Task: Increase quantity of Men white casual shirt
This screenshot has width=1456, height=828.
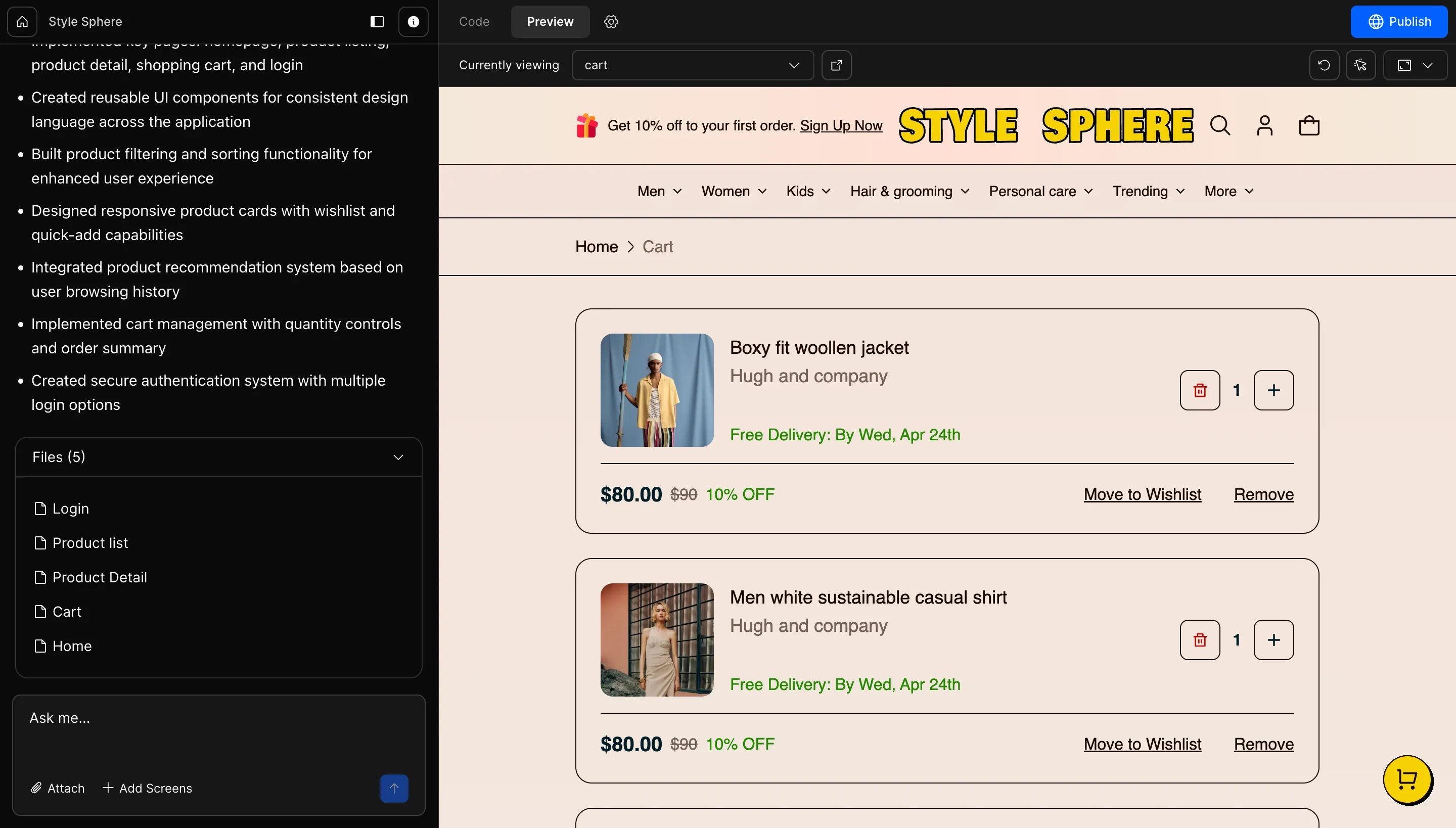Action: coord(1273,640)
